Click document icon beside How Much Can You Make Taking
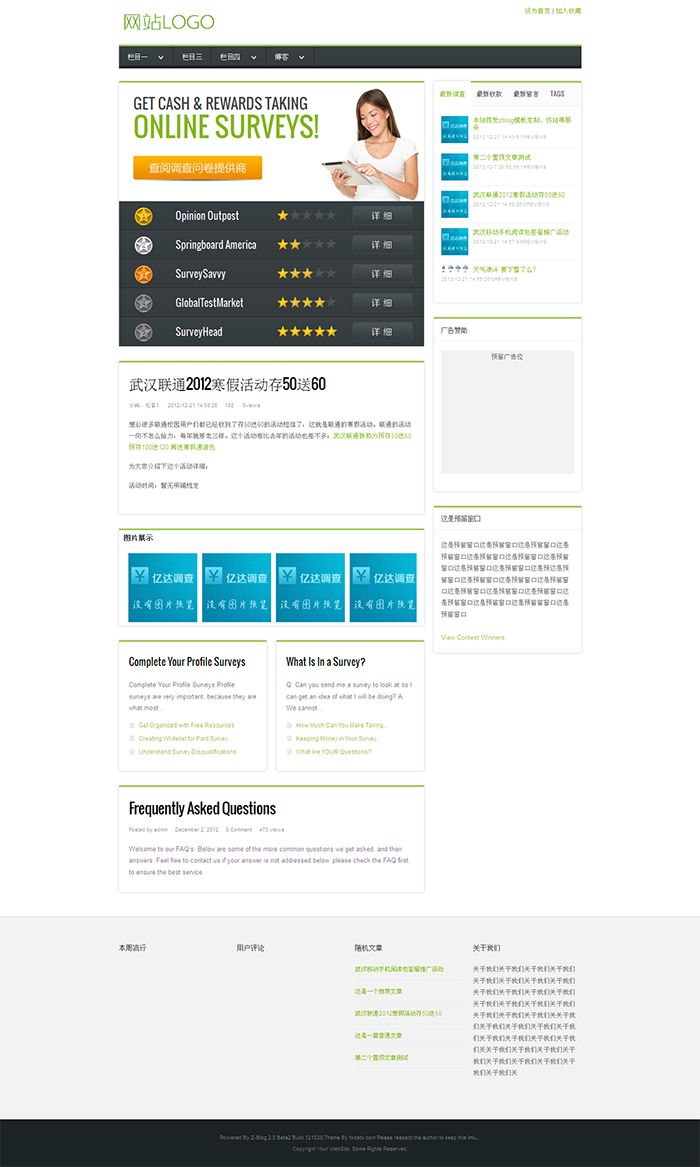This screenshot has height=1167, width=700. [x=289, y=725]
